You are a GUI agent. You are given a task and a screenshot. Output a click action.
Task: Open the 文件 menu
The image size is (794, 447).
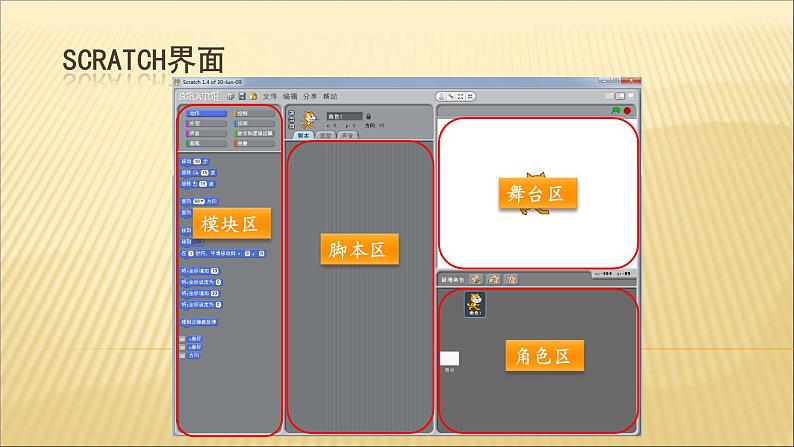[x=270, y=96]
